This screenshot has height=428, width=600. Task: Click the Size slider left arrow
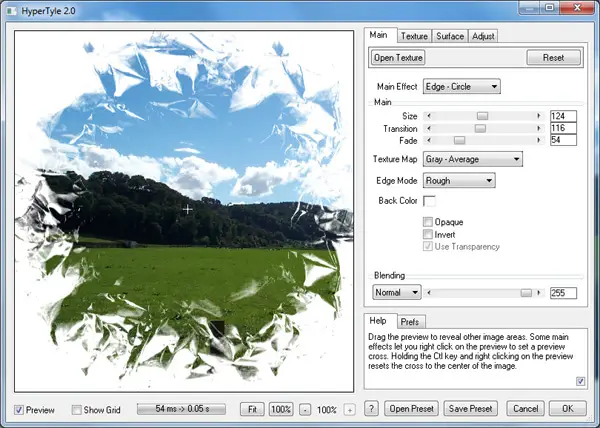pyautogui.click(x=429, y=116)
